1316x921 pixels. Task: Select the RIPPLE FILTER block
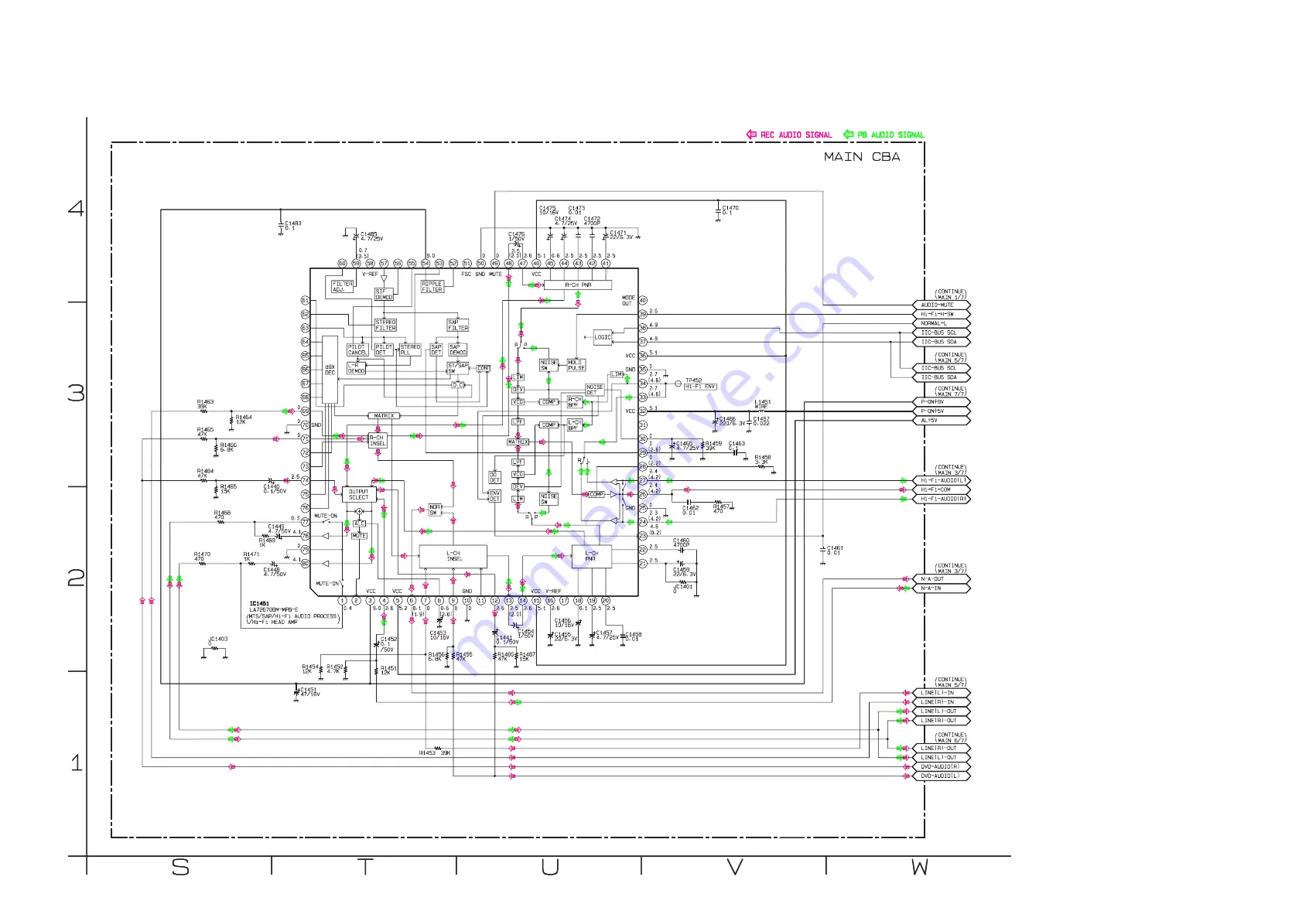(432, 287)
